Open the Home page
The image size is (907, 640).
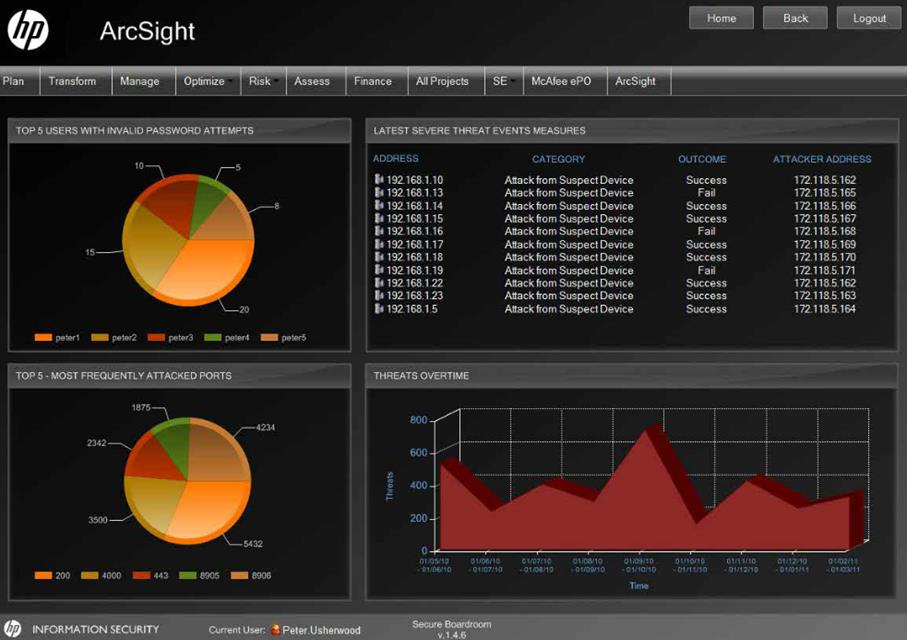click(x=721, y=18)
